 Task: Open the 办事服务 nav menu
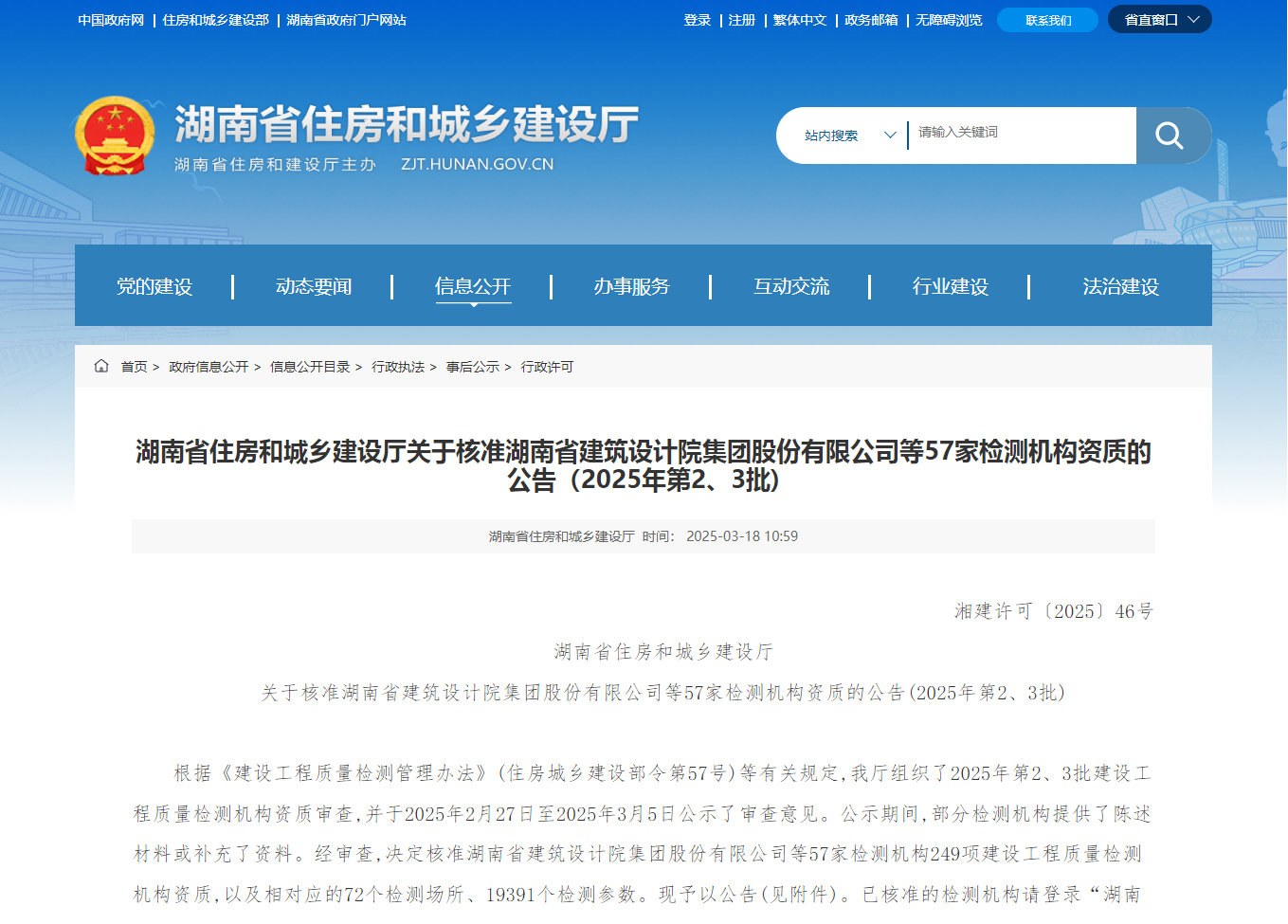(632, 286)
